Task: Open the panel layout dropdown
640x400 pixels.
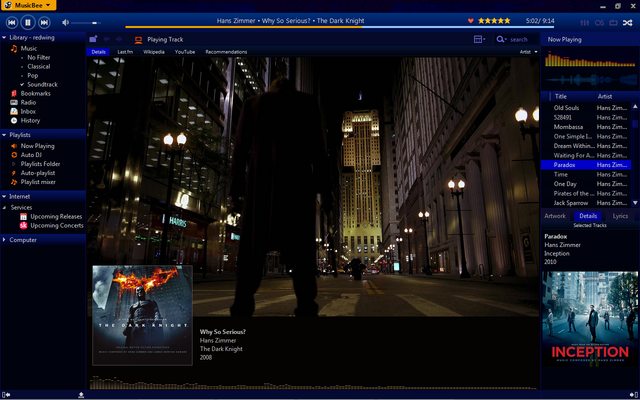Action: click(x=480, y=39)
